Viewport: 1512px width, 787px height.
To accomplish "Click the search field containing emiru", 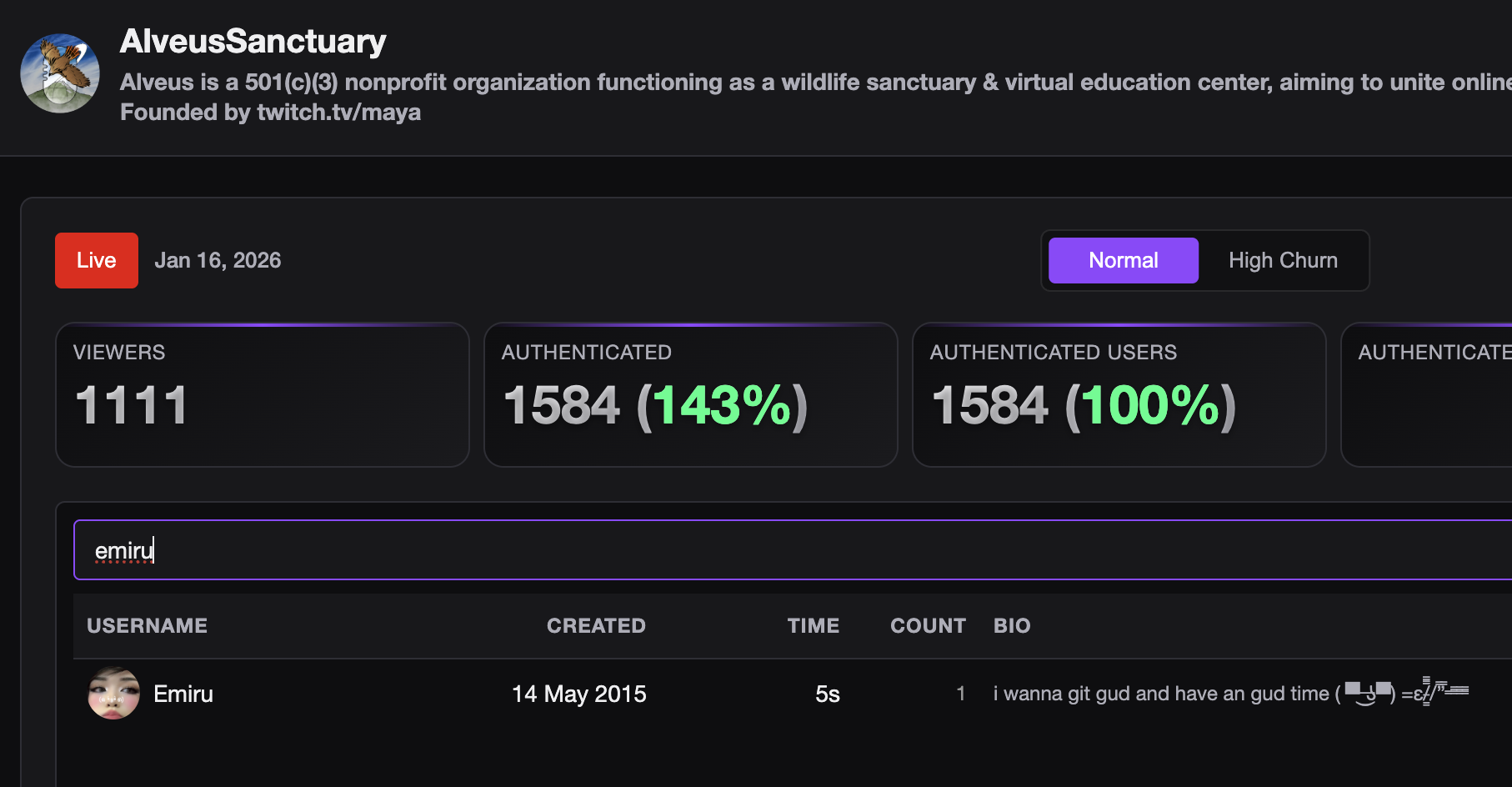I will point(793,550).
